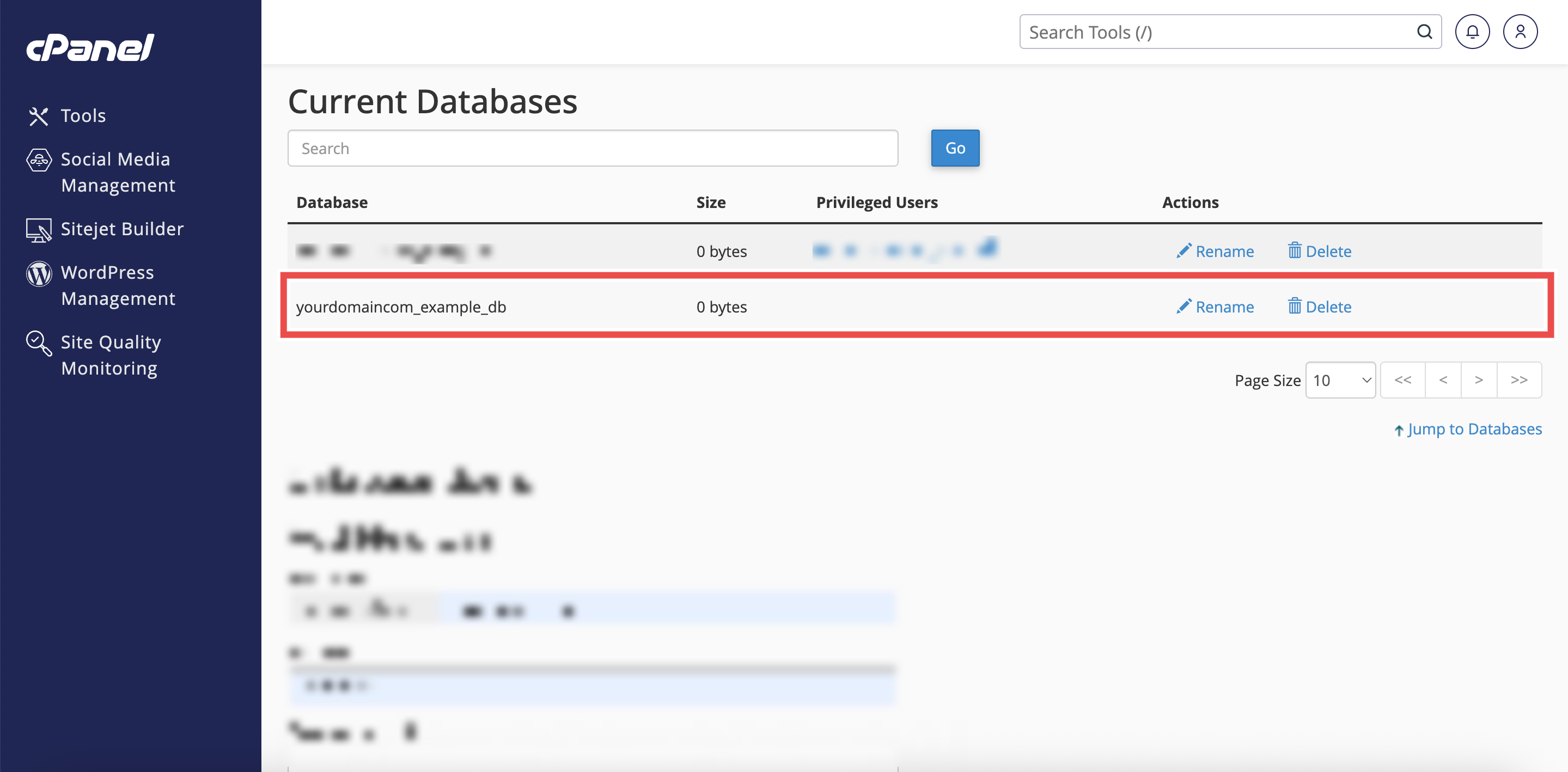Go to first page with << button
The height and width of the screenshot is (772, 1568).
tap(1402, 380)
